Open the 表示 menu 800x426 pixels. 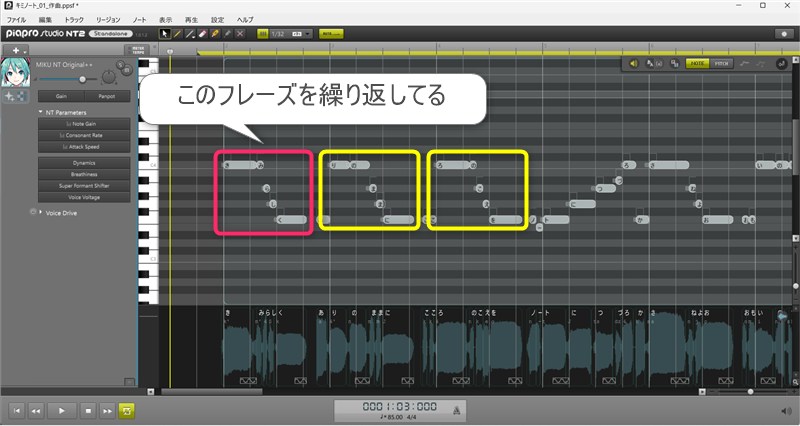[x=165, y=20]
